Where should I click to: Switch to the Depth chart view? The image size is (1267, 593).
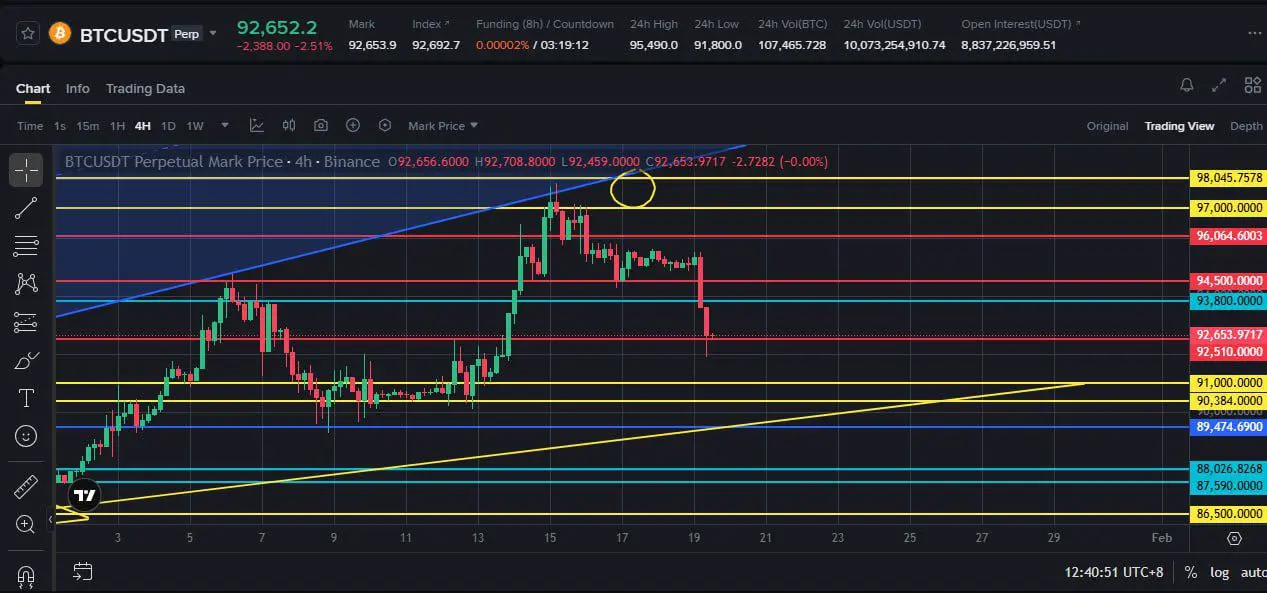(x=1246, y=126)
